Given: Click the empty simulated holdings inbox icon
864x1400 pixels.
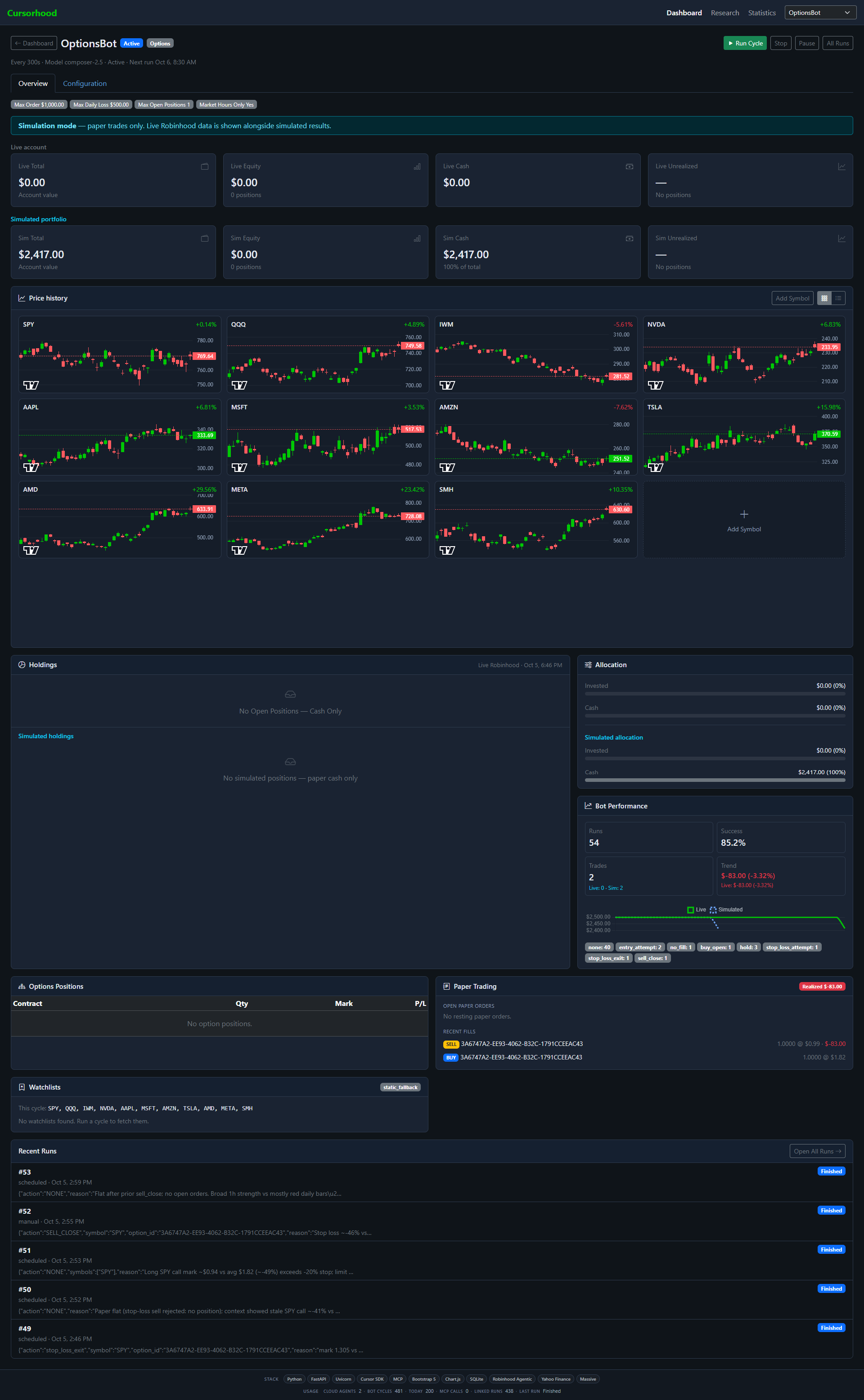Looking at the screenshot, I should pyautogui.click(x=290, y=762).
